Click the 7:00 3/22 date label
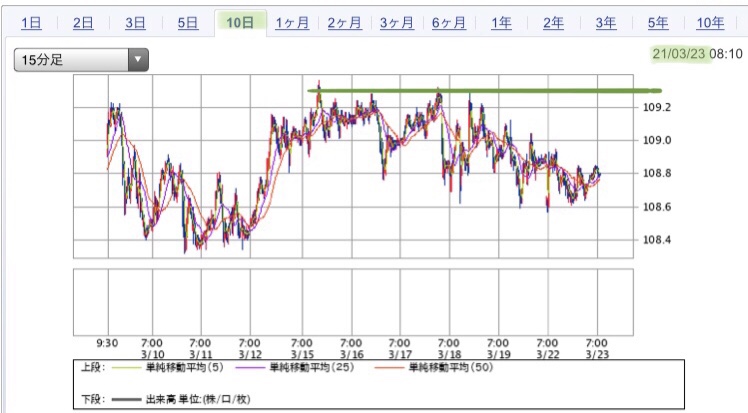Image resolution: width=748 pixels, height=413 pixels. tap(547, 349)
